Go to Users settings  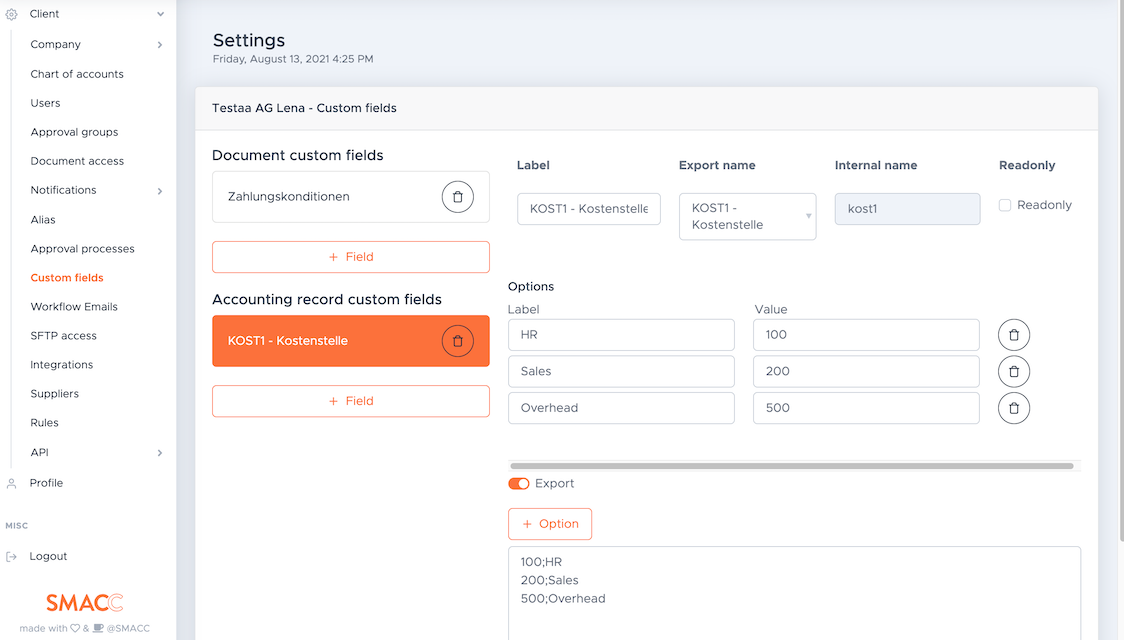(45, 103)
